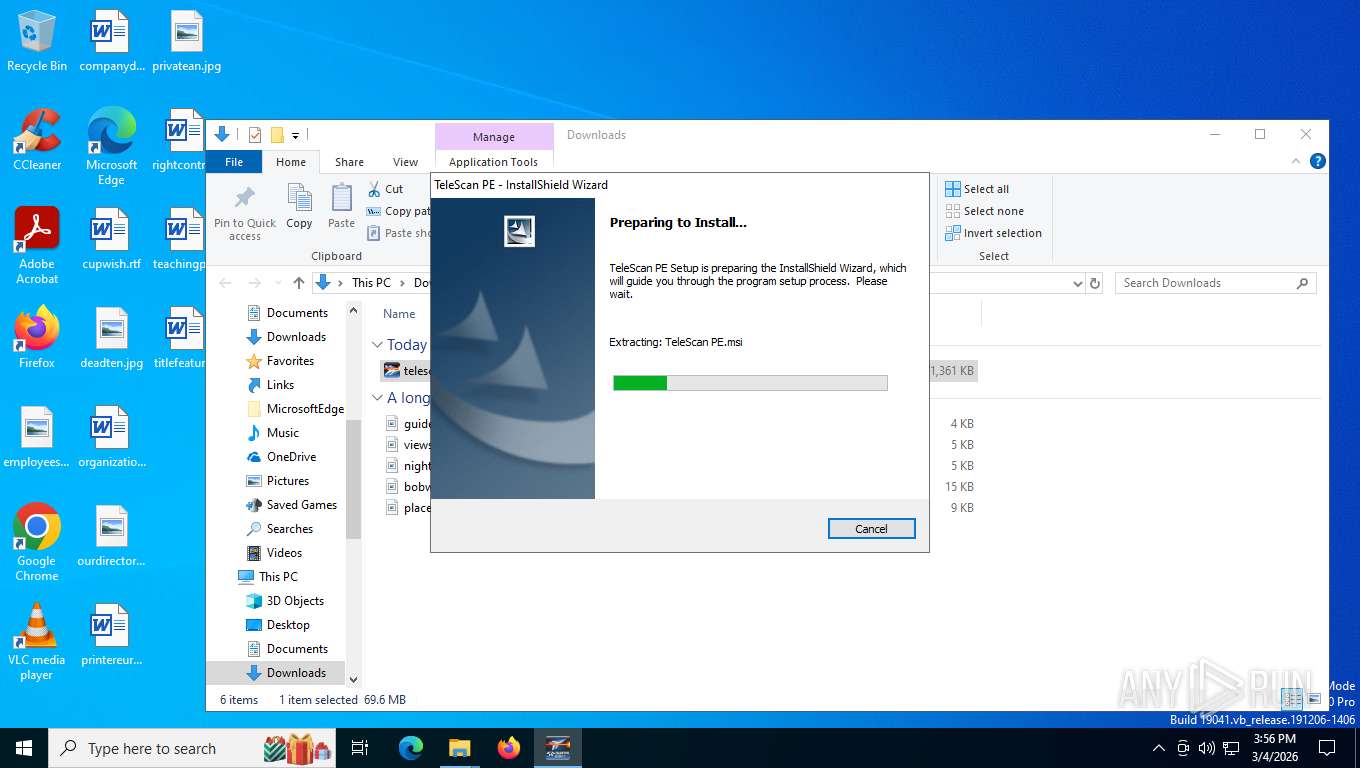The image size is (1360, 768).
Task: Select the Google Chrome desktop shortcut
Action: [x=37, y=542]
